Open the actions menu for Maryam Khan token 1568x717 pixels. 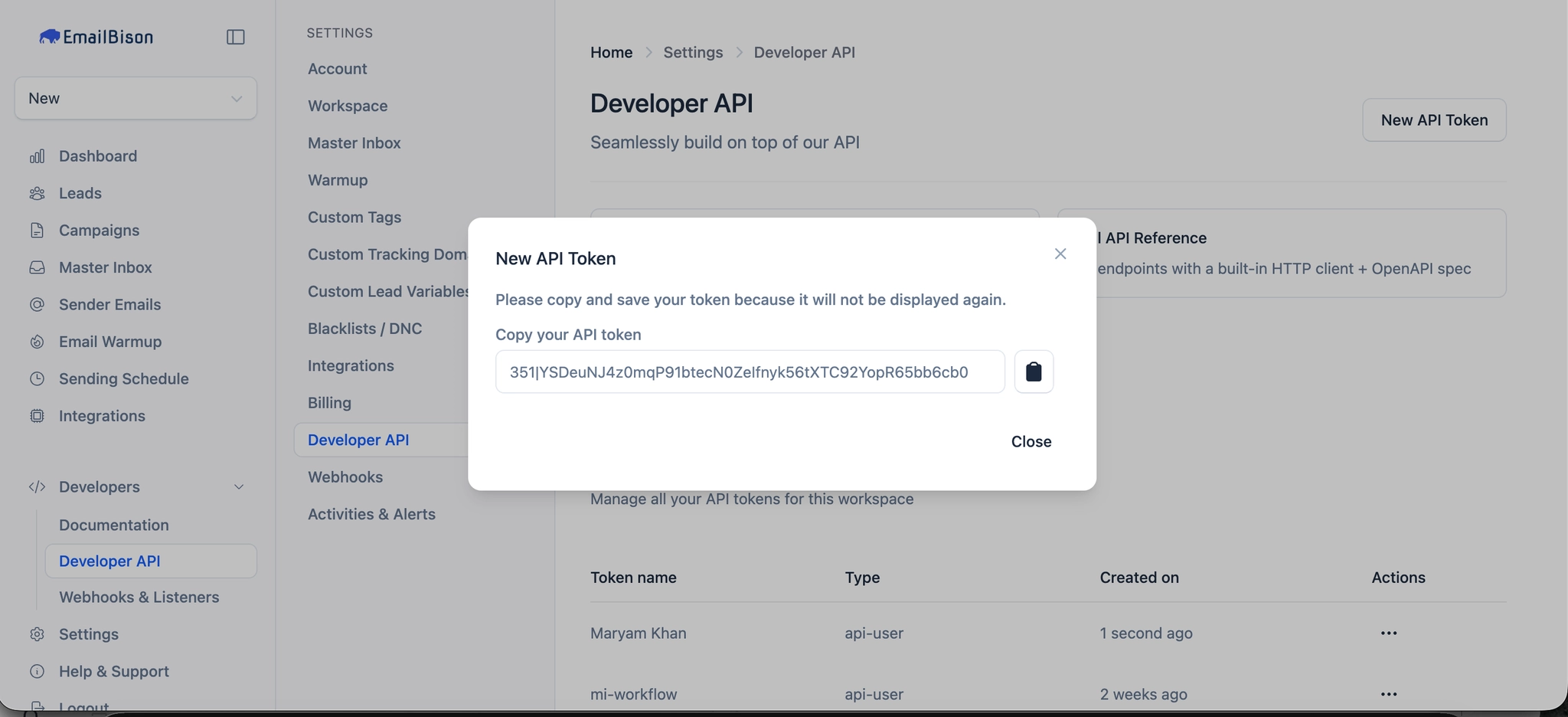pos(1388,633)
